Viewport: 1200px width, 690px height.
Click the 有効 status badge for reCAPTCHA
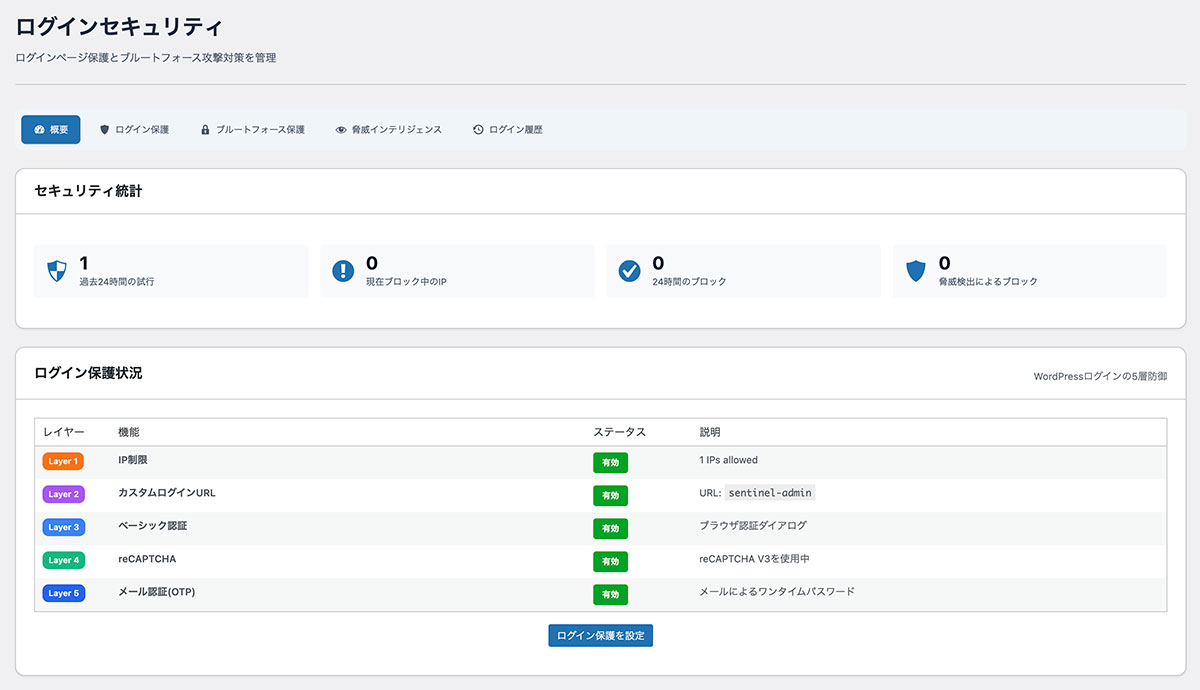[610, 562]
